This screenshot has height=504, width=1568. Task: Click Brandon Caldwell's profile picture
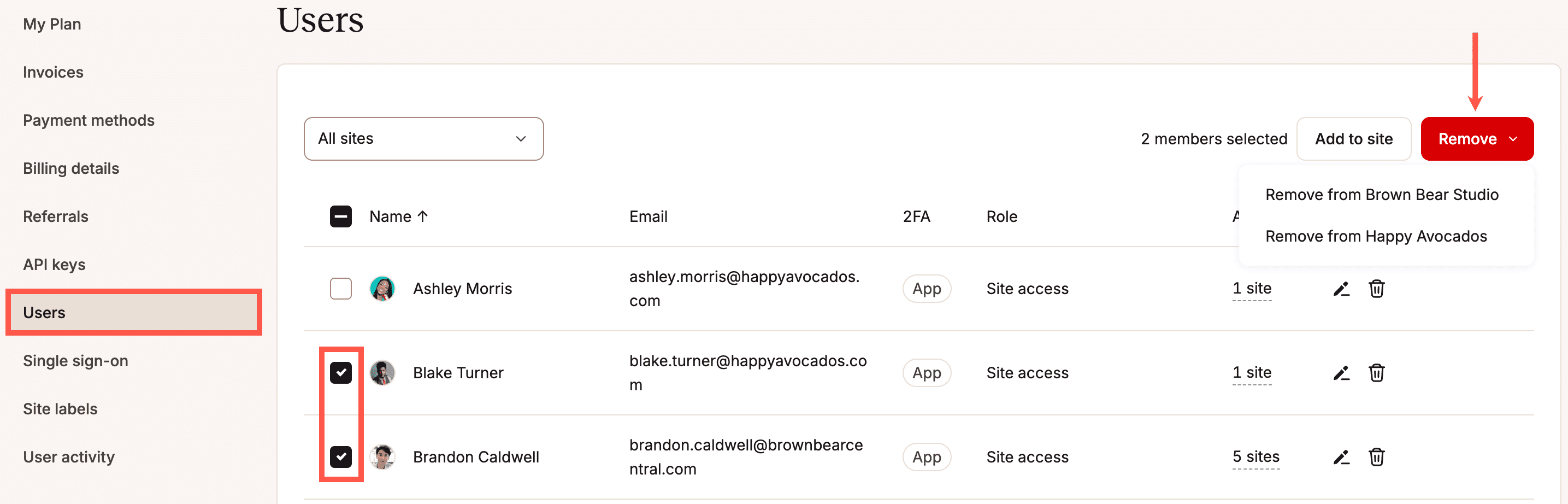click(382, 456)
